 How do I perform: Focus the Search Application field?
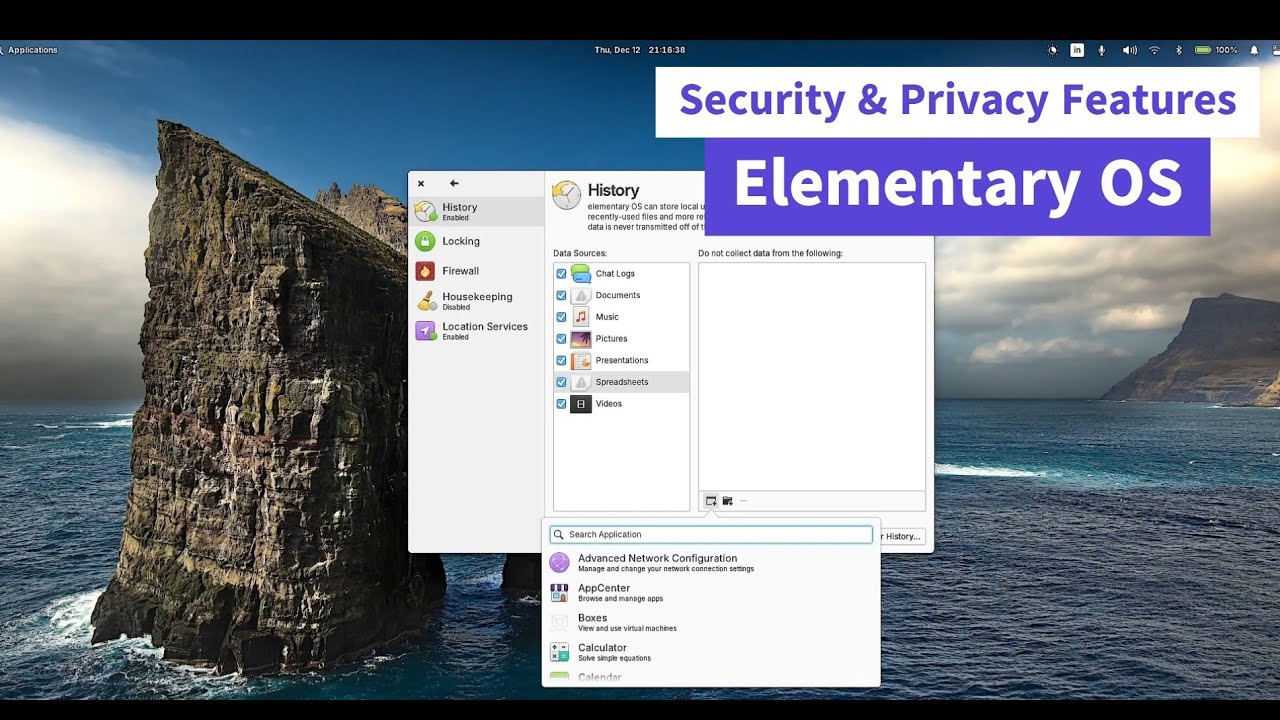click(x=711, y=535)
